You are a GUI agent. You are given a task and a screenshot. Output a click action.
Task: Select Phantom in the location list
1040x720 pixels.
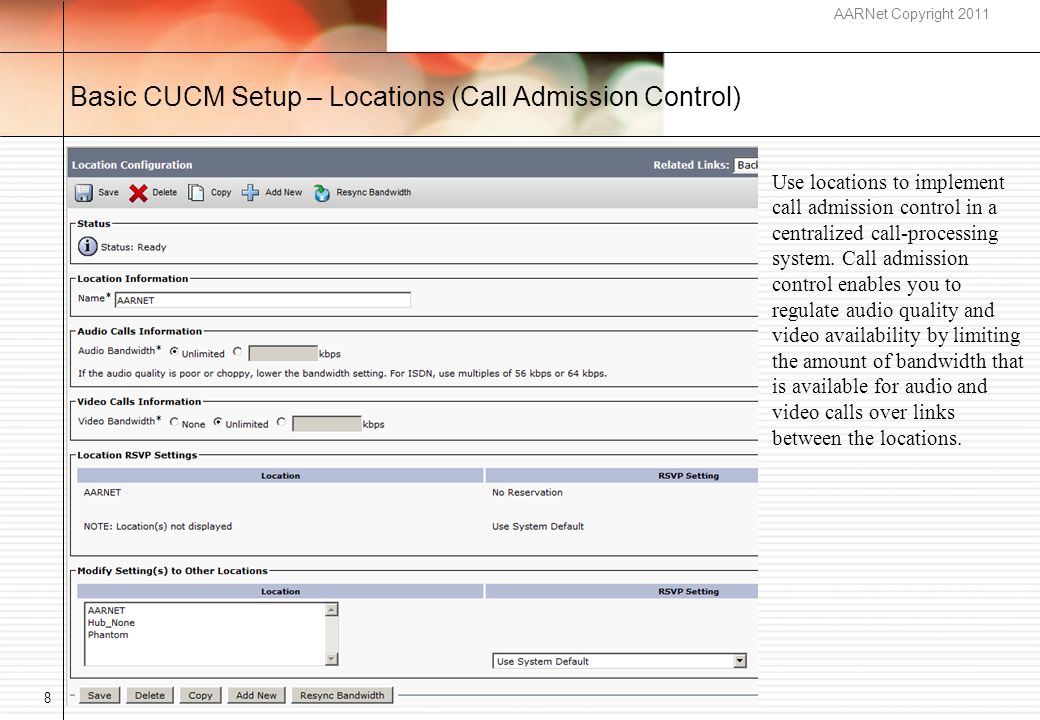(108, 634)
